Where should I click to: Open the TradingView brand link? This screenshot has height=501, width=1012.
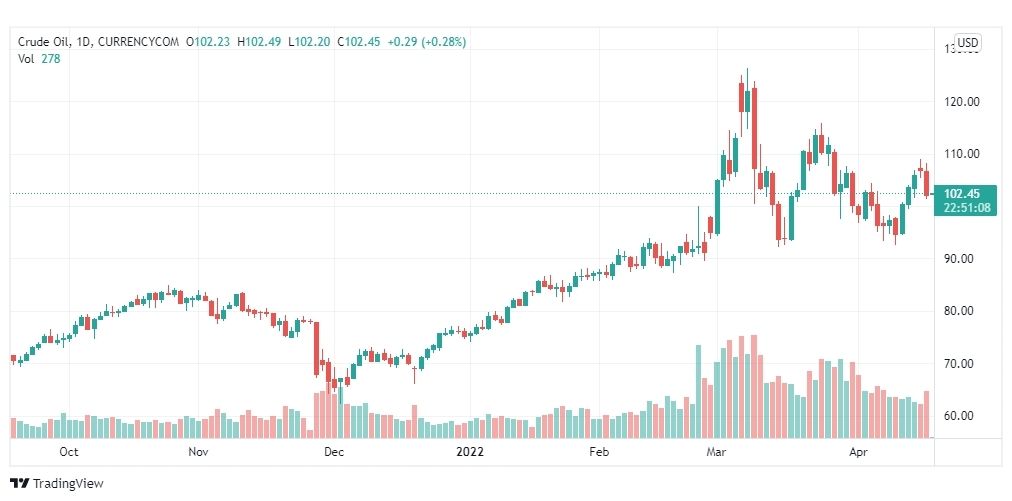pyautogui.click(x=57, y=483)
